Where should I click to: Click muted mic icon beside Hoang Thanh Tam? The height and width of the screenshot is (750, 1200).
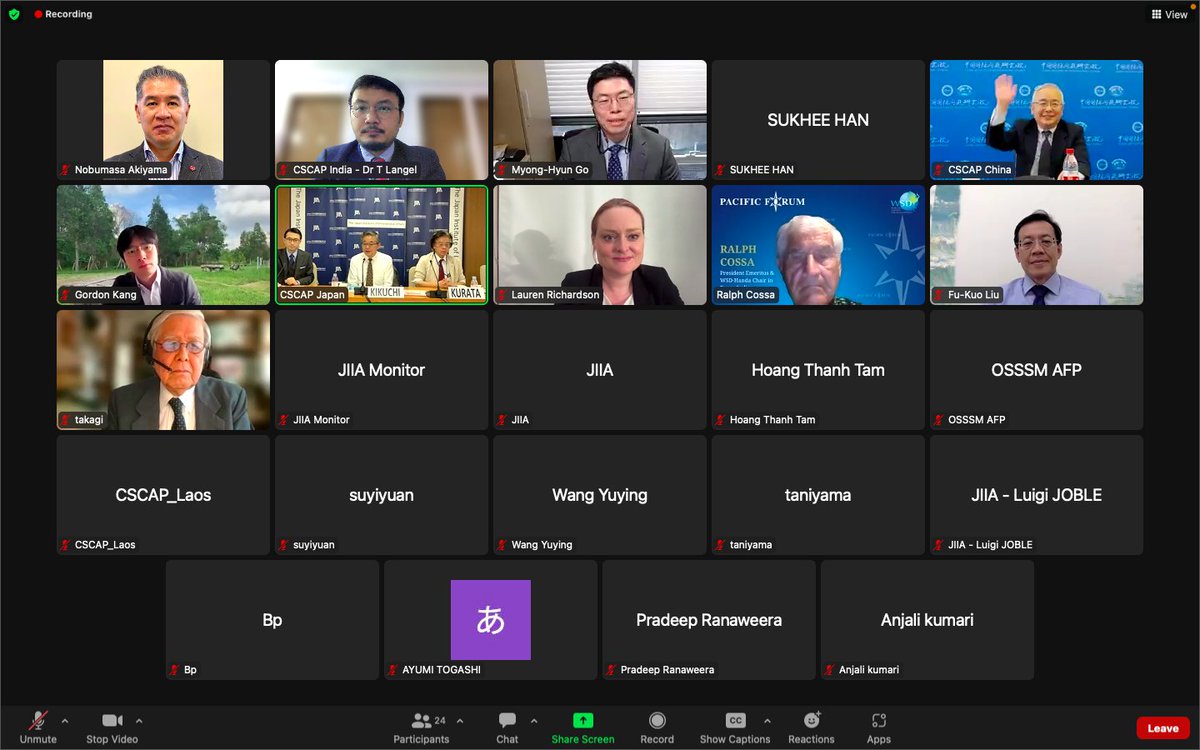[721, 420]
